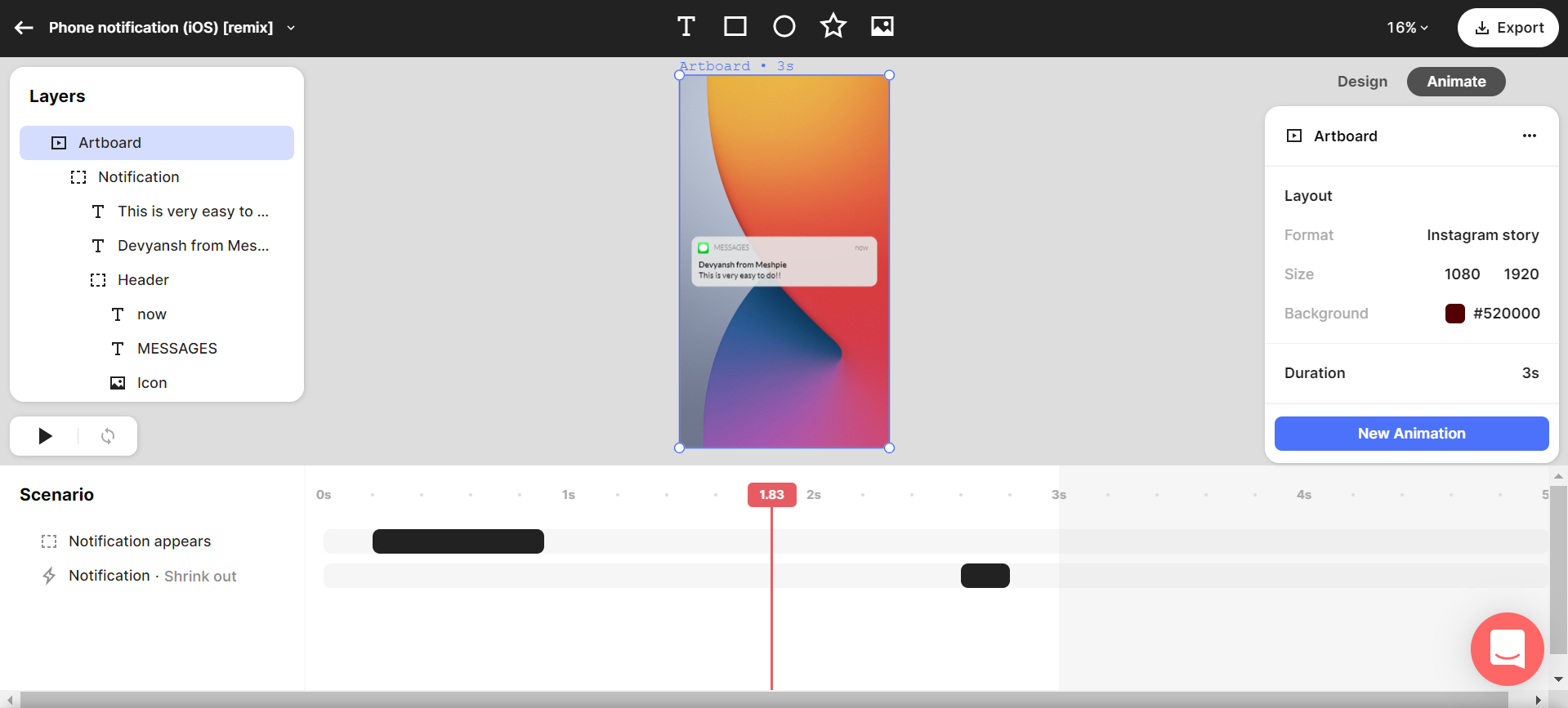1568x708 pixels.
Task: Click the New Animation button
Action: click(x=1411, y=434)
